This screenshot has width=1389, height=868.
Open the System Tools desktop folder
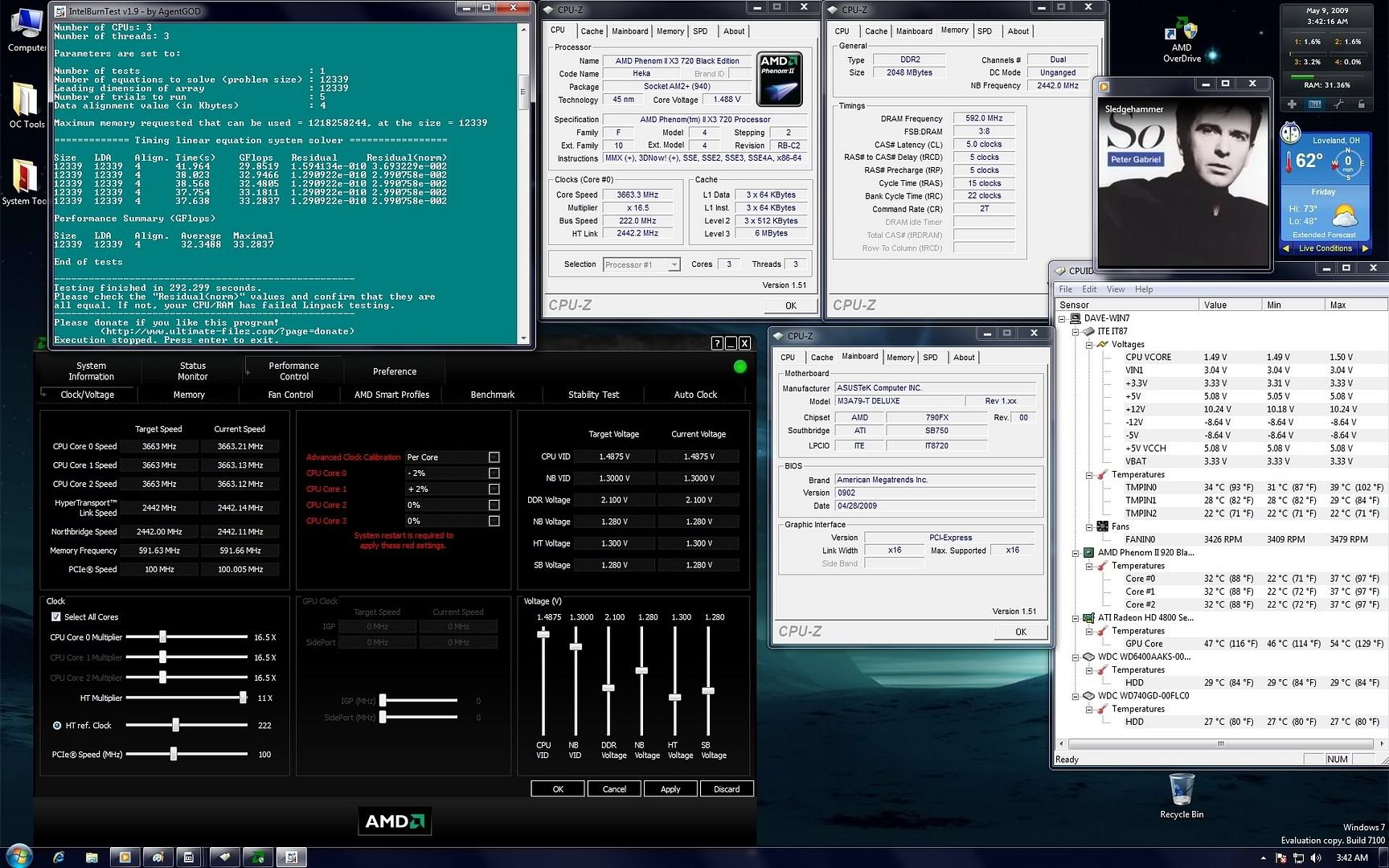point(25,182)
